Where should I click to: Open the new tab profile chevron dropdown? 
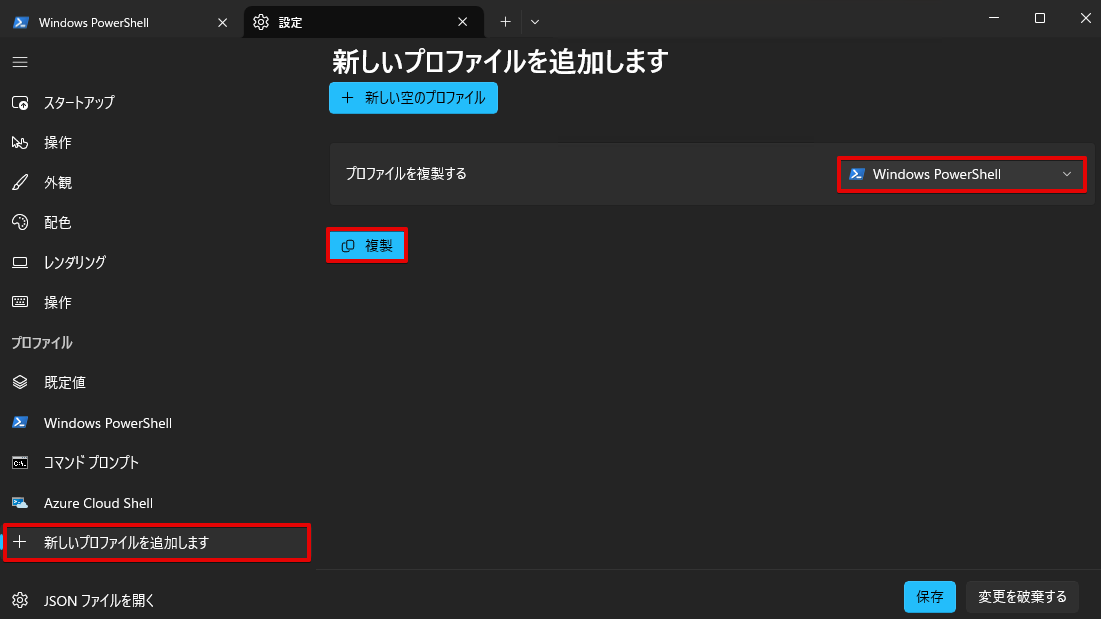point(534,20)
